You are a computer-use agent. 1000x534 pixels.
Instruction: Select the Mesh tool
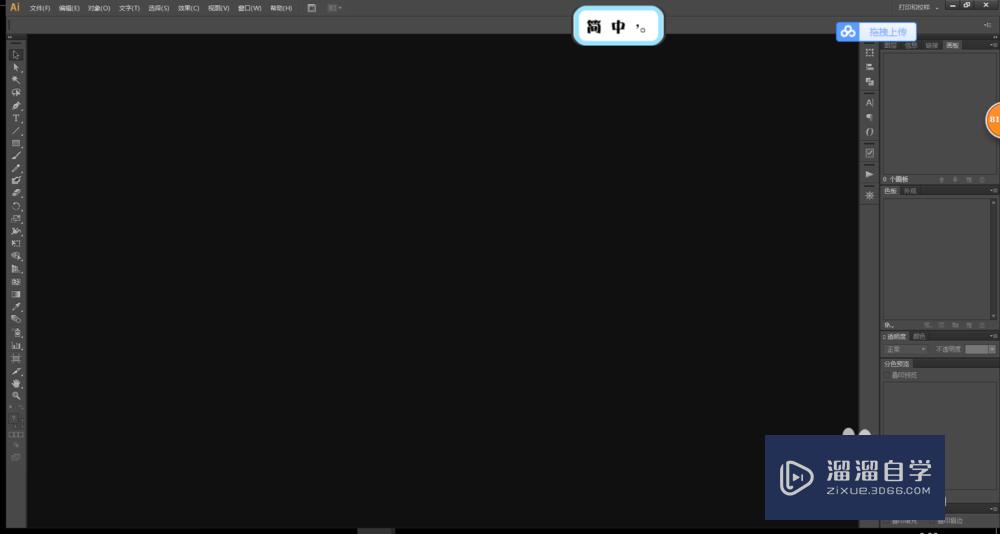click(x=17, y=281)
